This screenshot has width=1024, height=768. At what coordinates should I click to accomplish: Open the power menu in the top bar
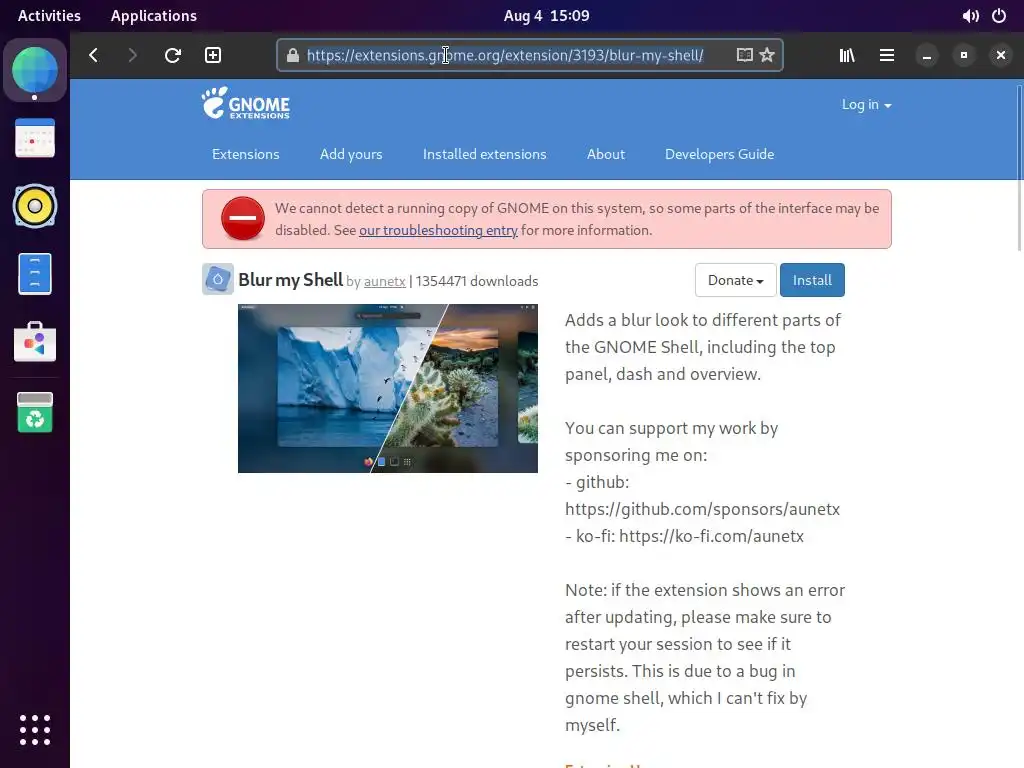(999, 16)
